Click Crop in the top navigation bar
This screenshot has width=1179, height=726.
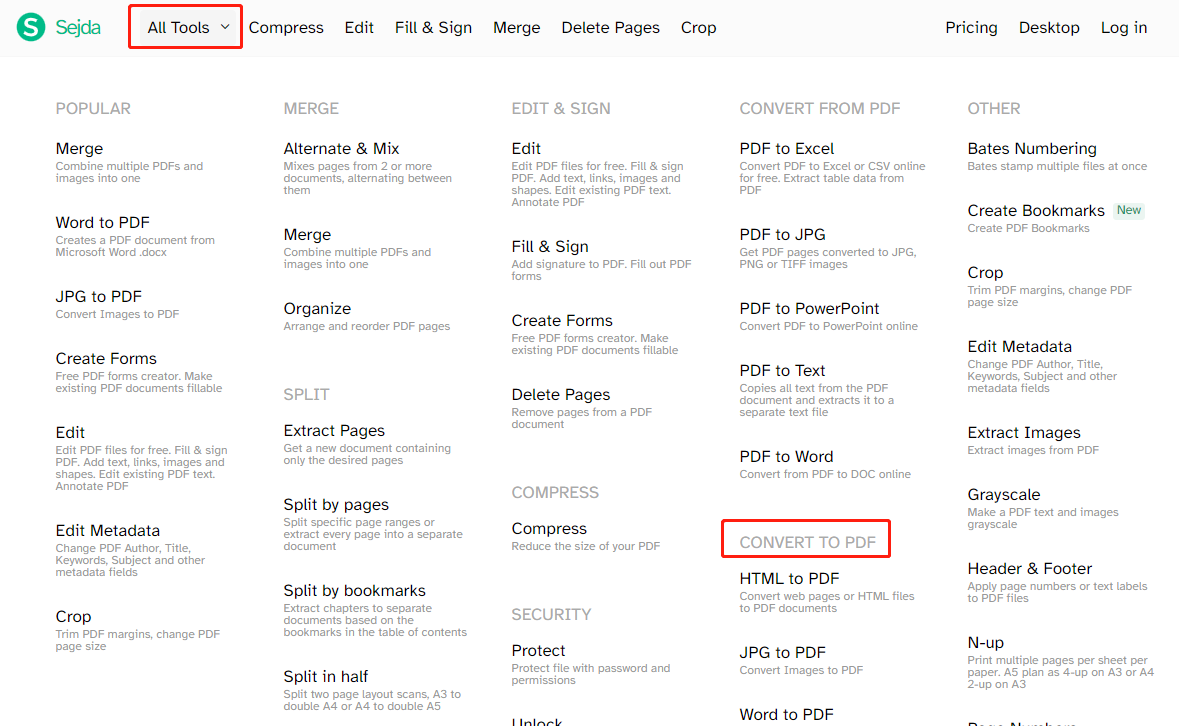point(699,28)
